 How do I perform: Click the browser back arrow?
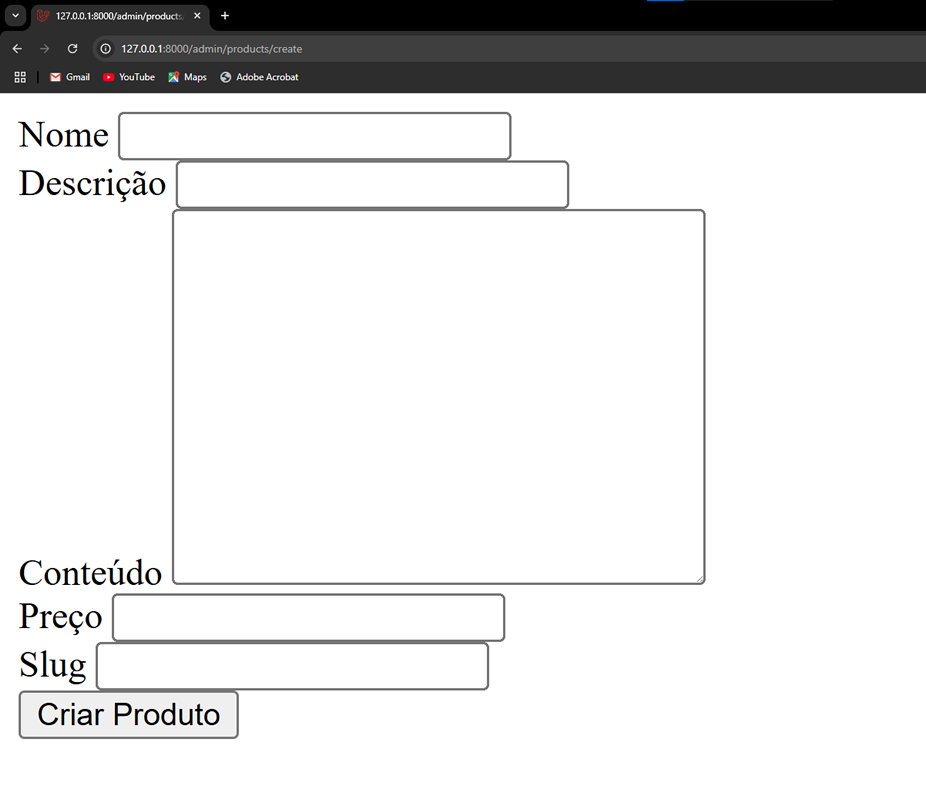pos(17,49)
